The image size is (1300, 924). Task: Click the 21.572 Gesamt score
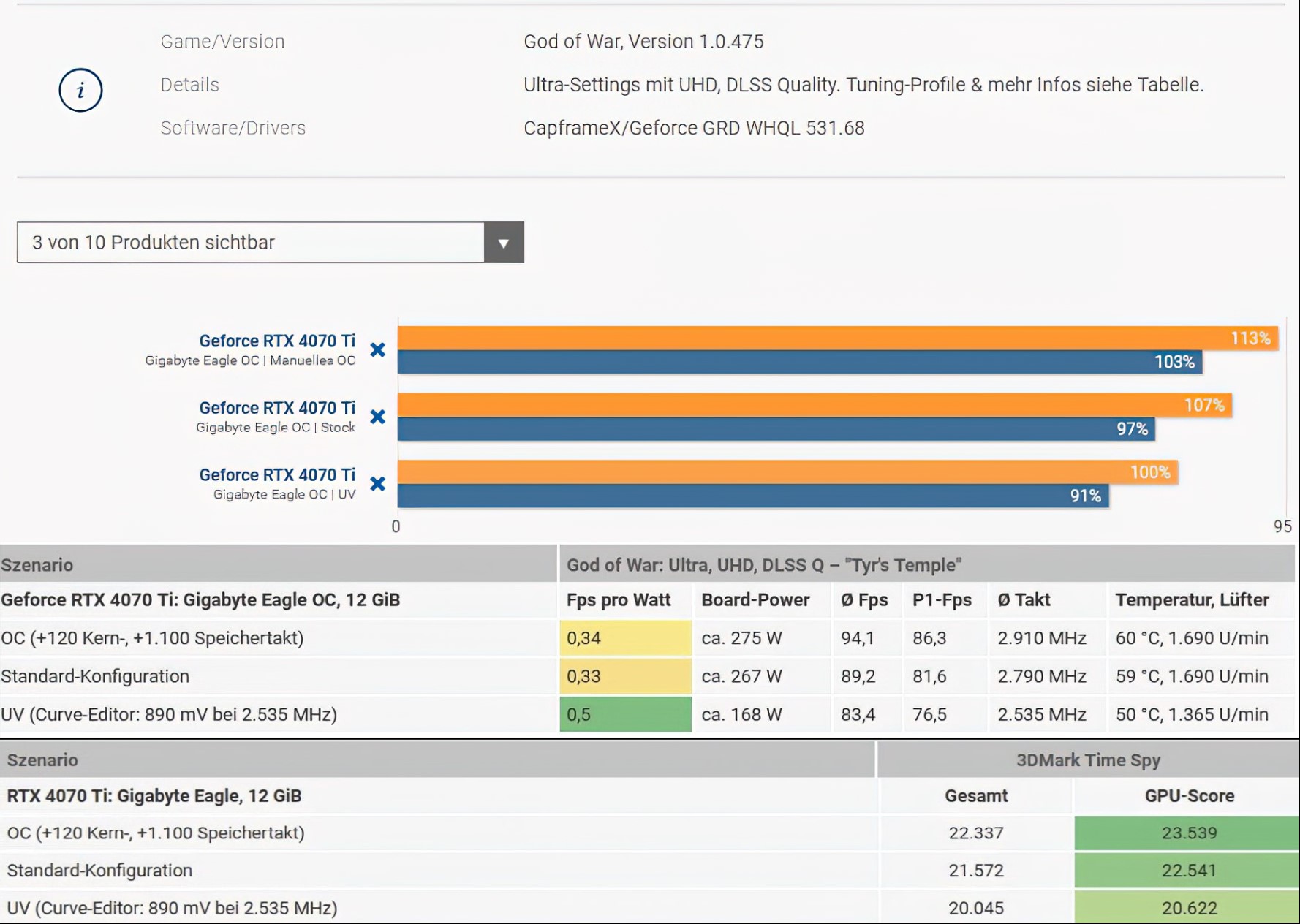click(x=976, y=871)
